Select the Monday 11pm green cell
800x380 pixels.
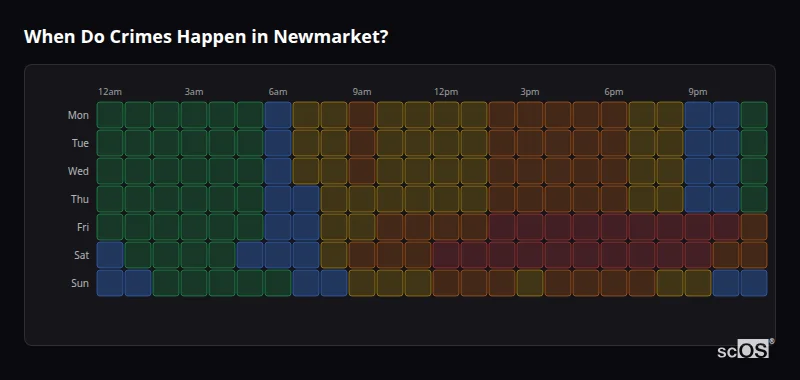pyautogui.click(x=754, y=115)
